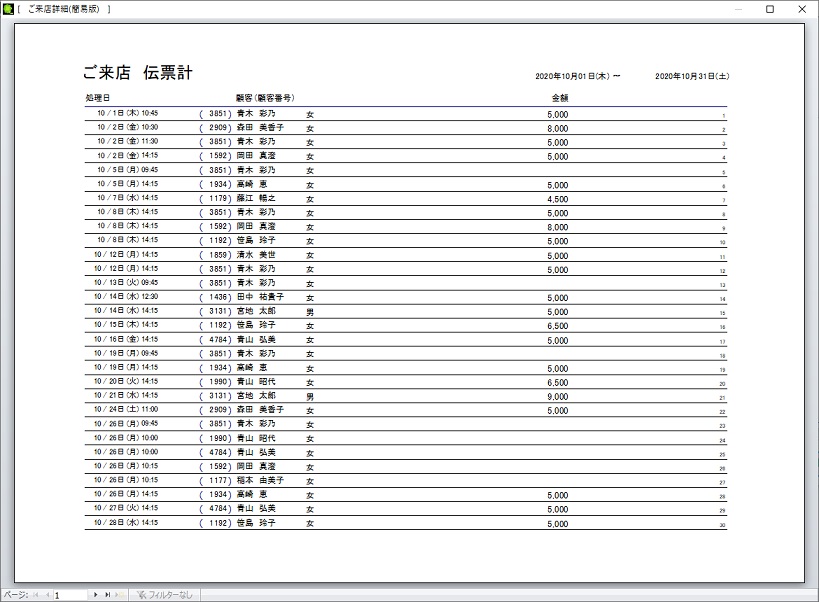The width and height of the screenshot is (819, 602).
Task: Click 森田 美香子 in the 10/2日 10:30 row
Action: pos(260,127)
